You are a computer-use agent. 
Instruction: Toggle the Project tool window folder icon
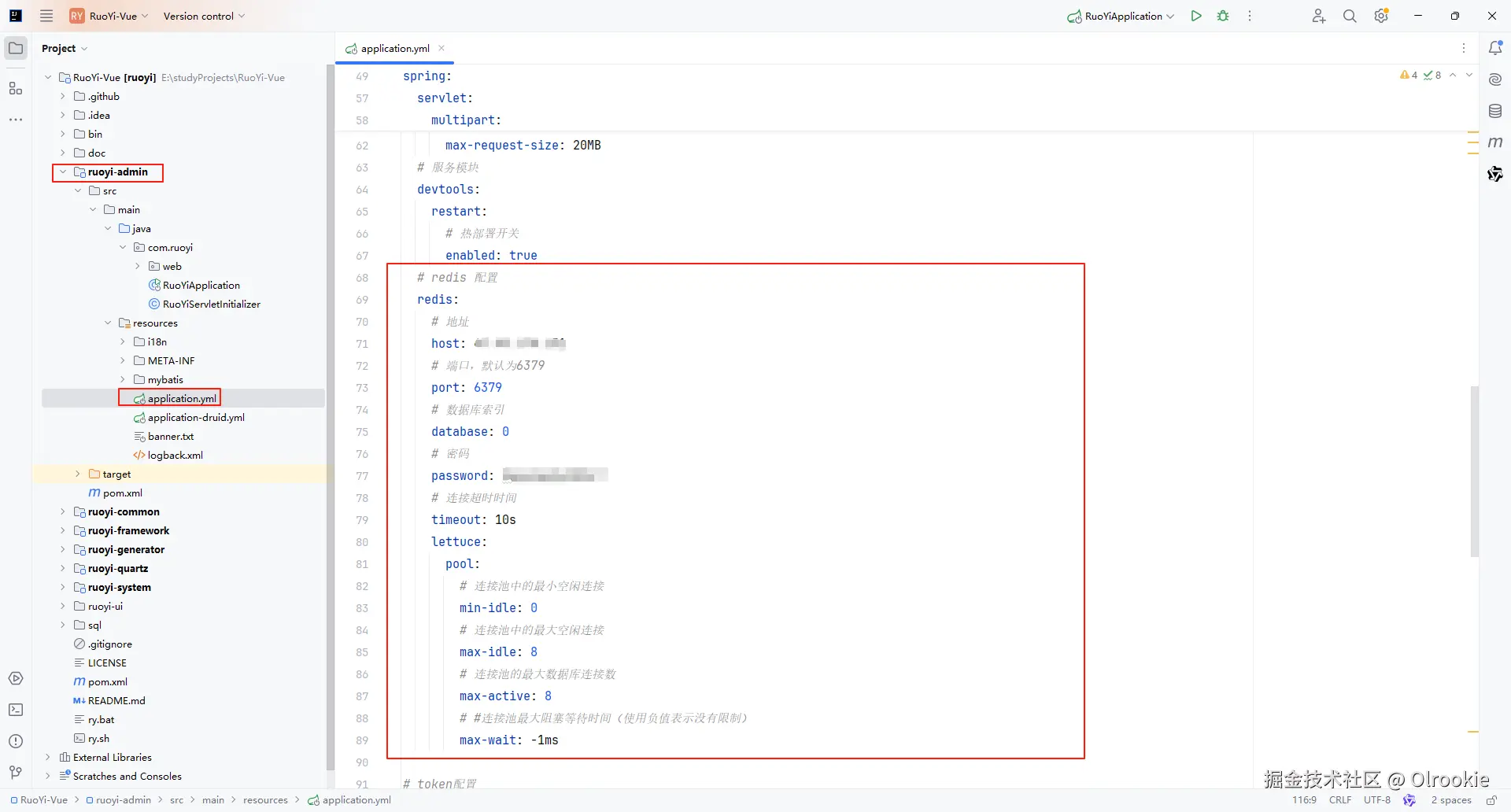click(x=16, y=48)
